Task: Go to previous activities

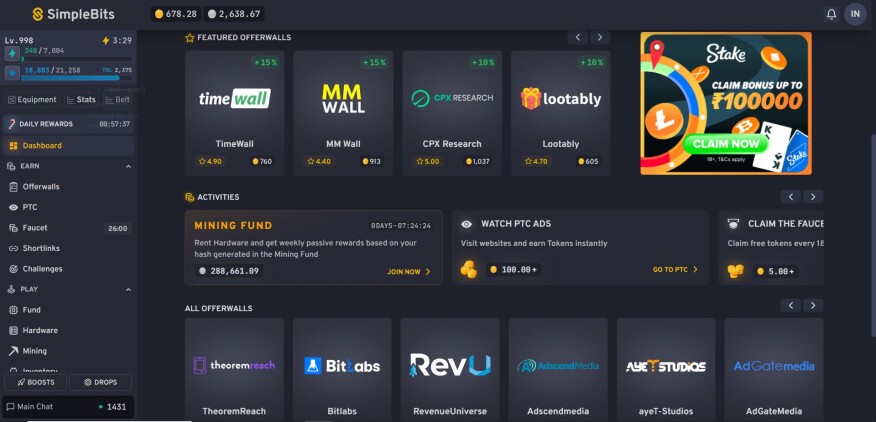Action: pyautogui.click(x=791, y=197)
